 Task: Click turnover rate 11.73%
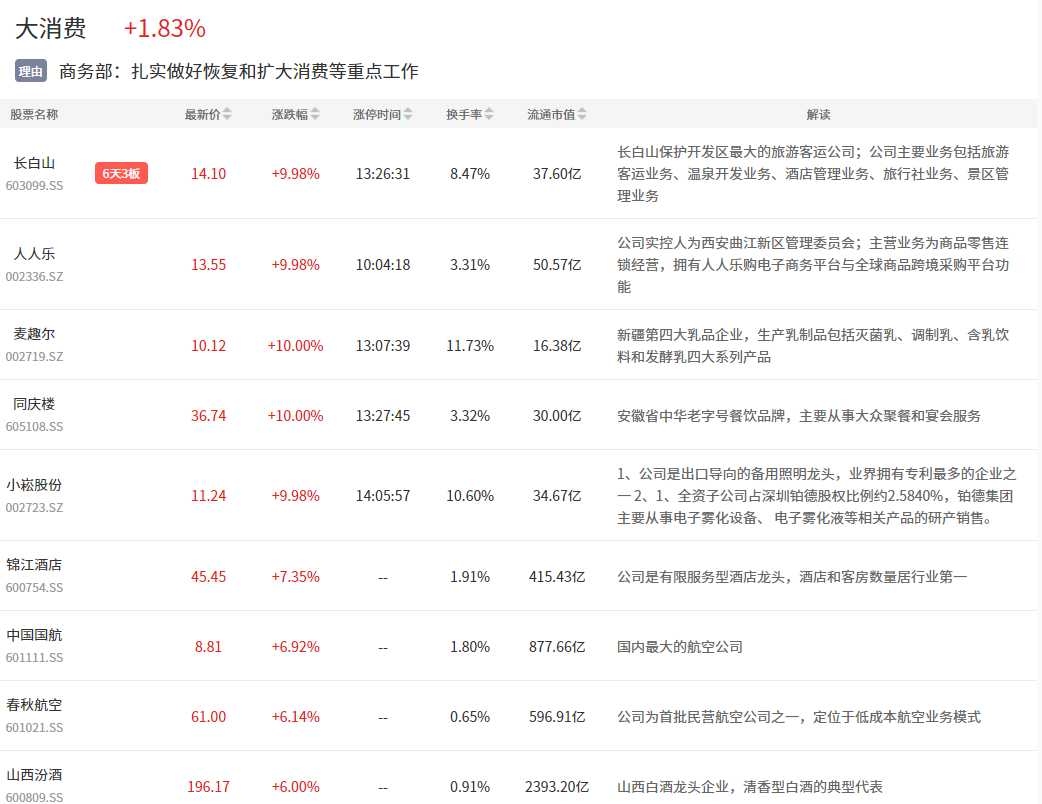pyautogui.click(x=470, y=346)
